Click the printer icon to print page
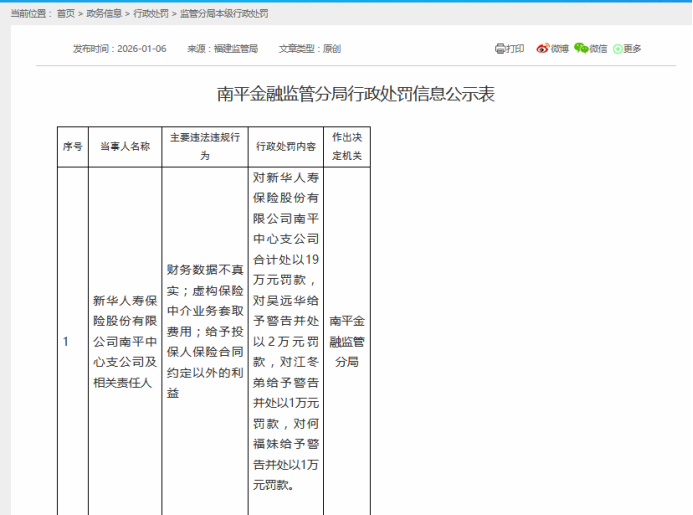 501,48
